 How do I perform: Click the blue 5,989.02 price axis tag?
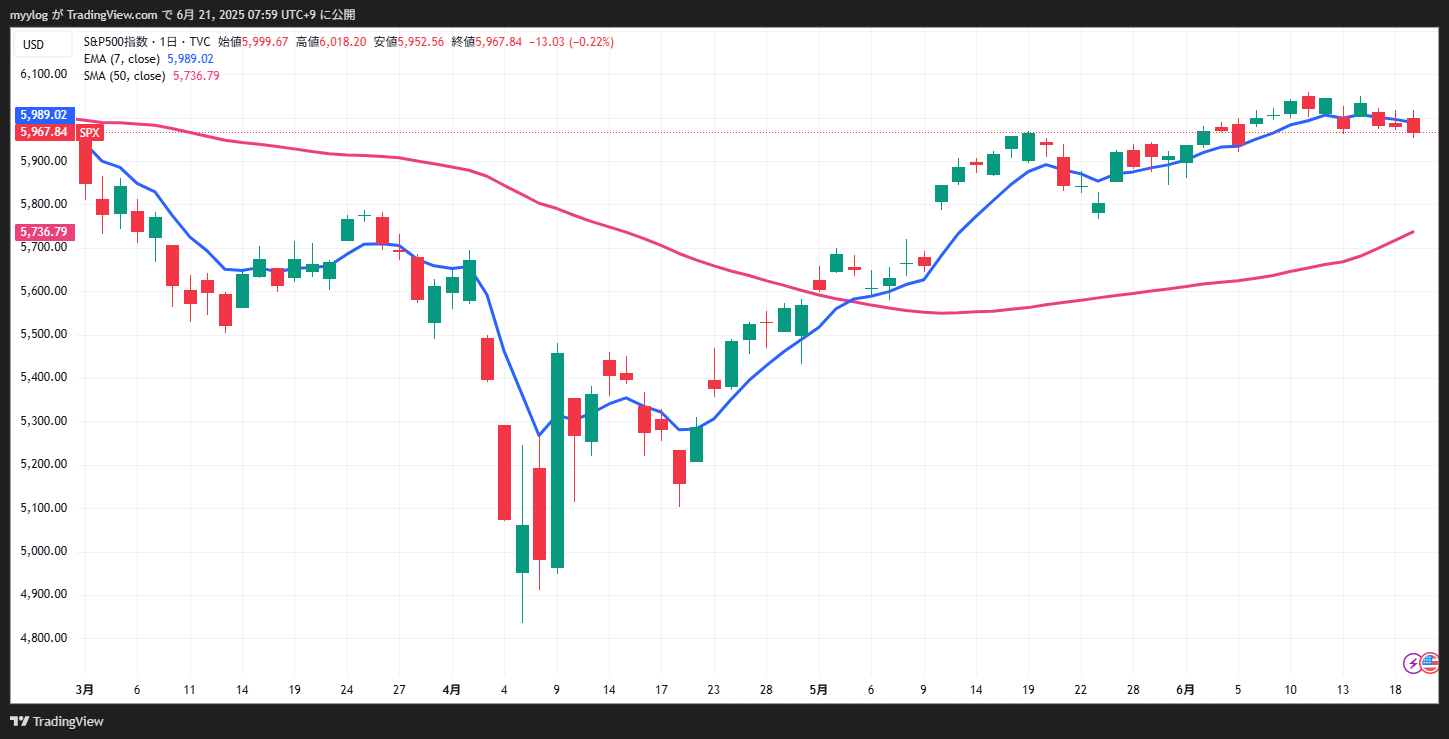pyautogui.click(x=43, y=115)
